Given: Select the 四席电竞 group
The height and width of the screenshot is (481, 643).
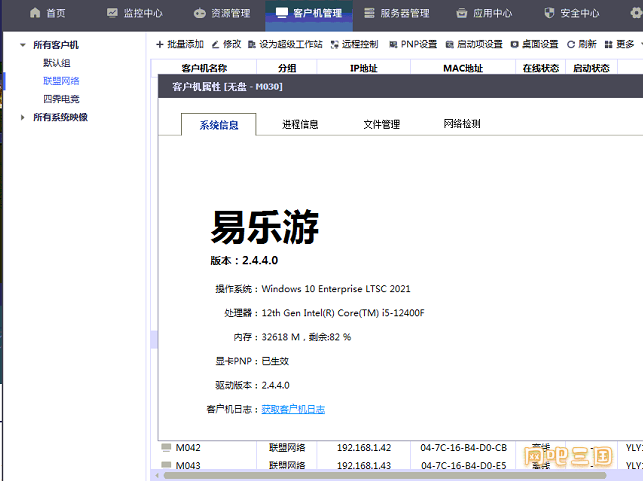Looking at the screenshot, I should (x=61, y=99).
